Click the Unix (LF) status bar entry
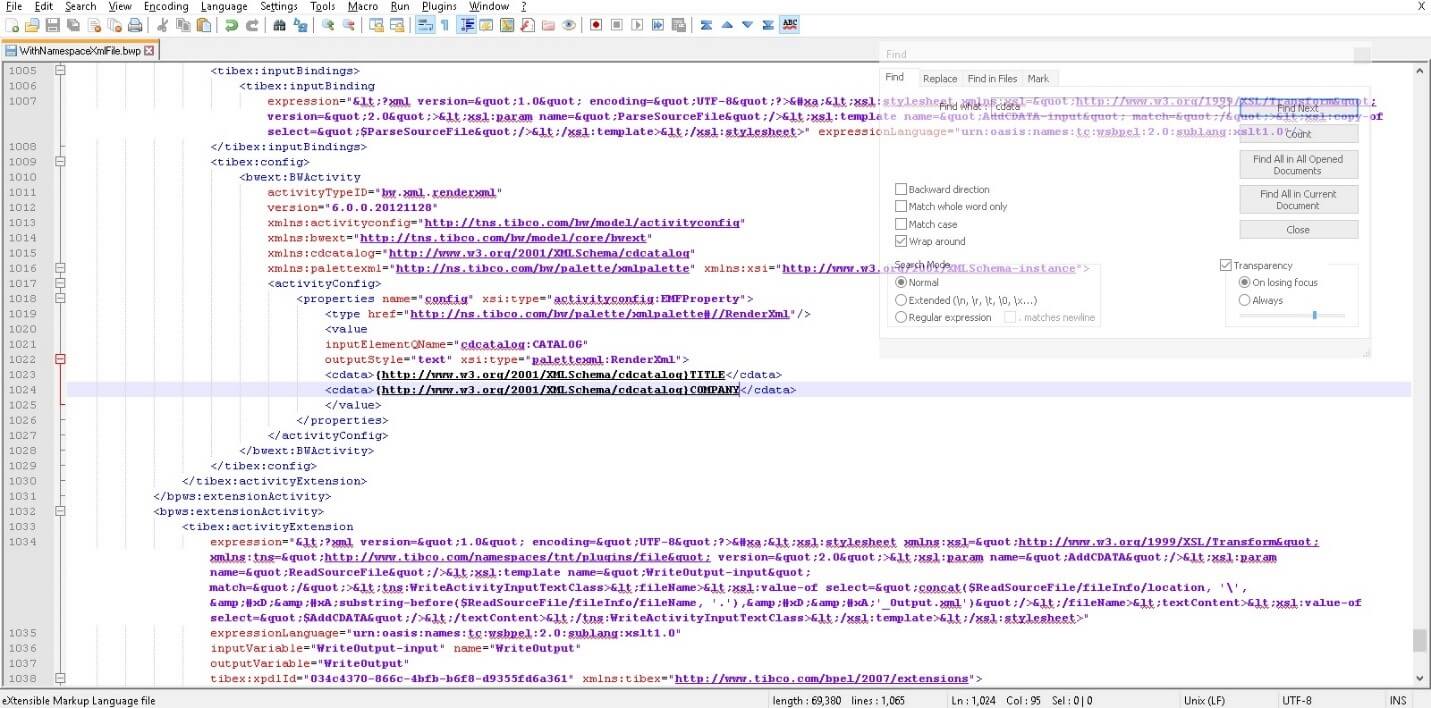Viewport: 1431px width, 708px height. point(1206,700)
